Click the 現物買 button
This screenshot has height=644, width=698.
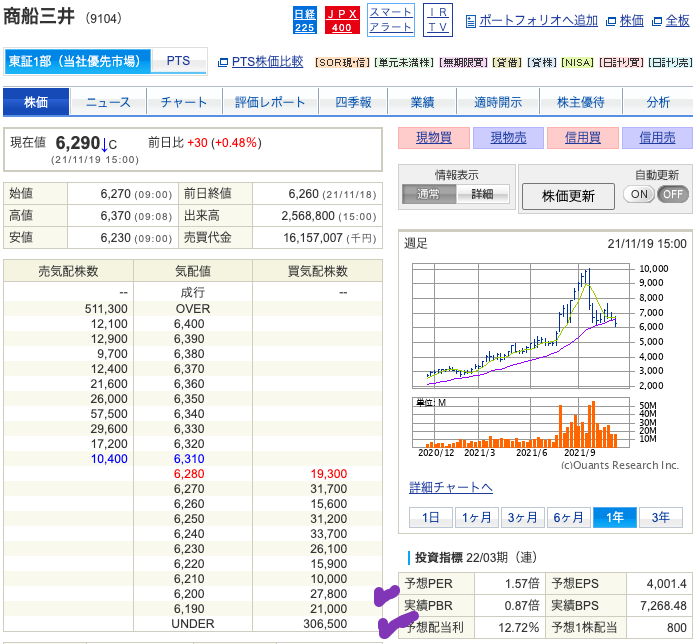[x=434, y=138]
